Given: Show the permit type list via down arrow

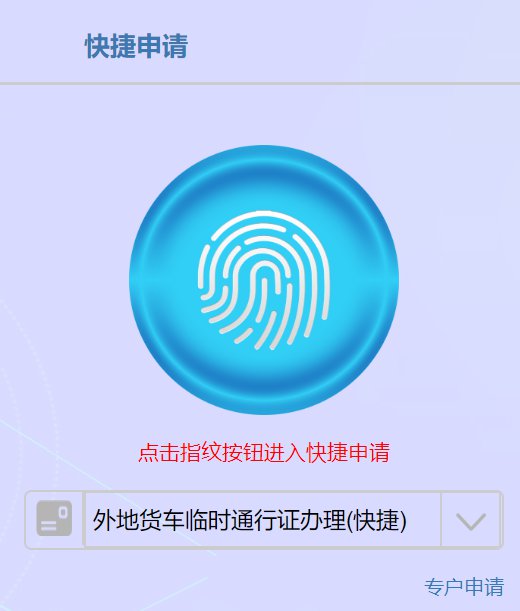Looking at the screenshot, I should coord(471,521).
